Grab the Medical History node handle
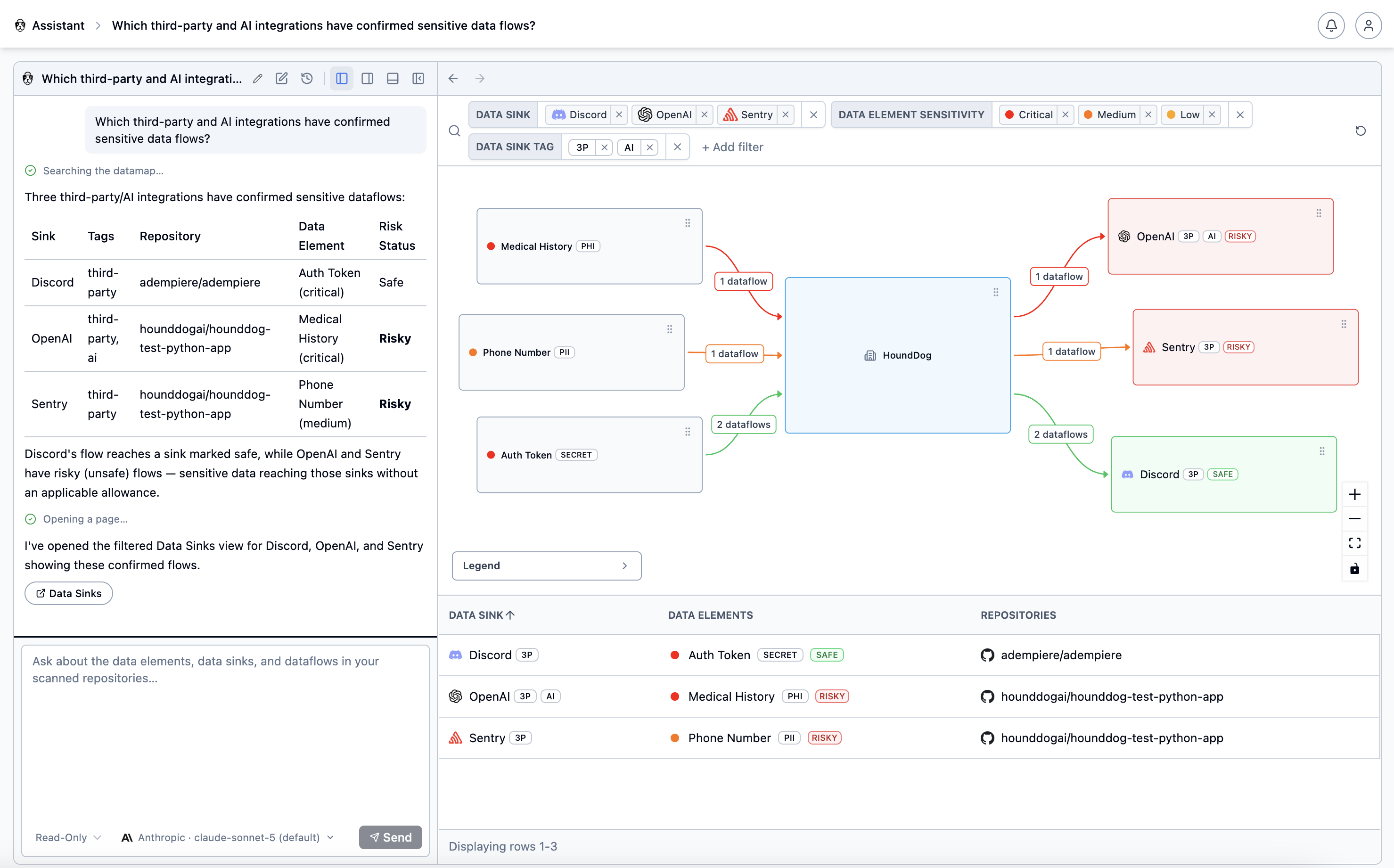The height and width of the screenshot is (868, 1394). click(x=687, y=223)
